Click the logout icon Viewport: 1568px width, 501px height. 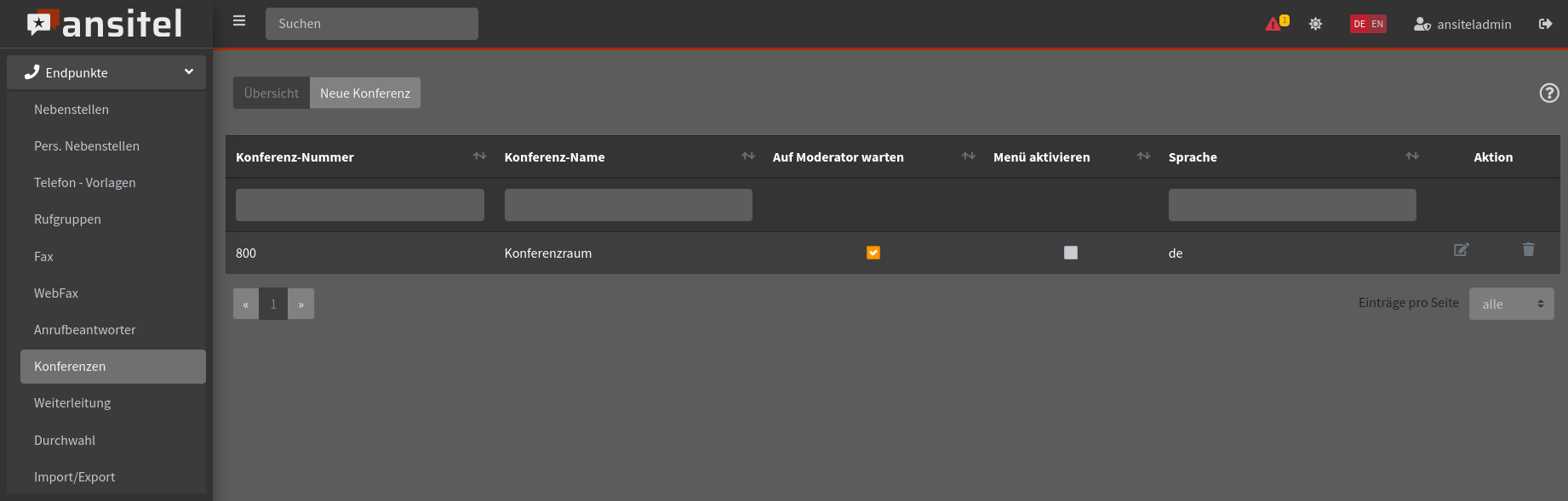1545,24
